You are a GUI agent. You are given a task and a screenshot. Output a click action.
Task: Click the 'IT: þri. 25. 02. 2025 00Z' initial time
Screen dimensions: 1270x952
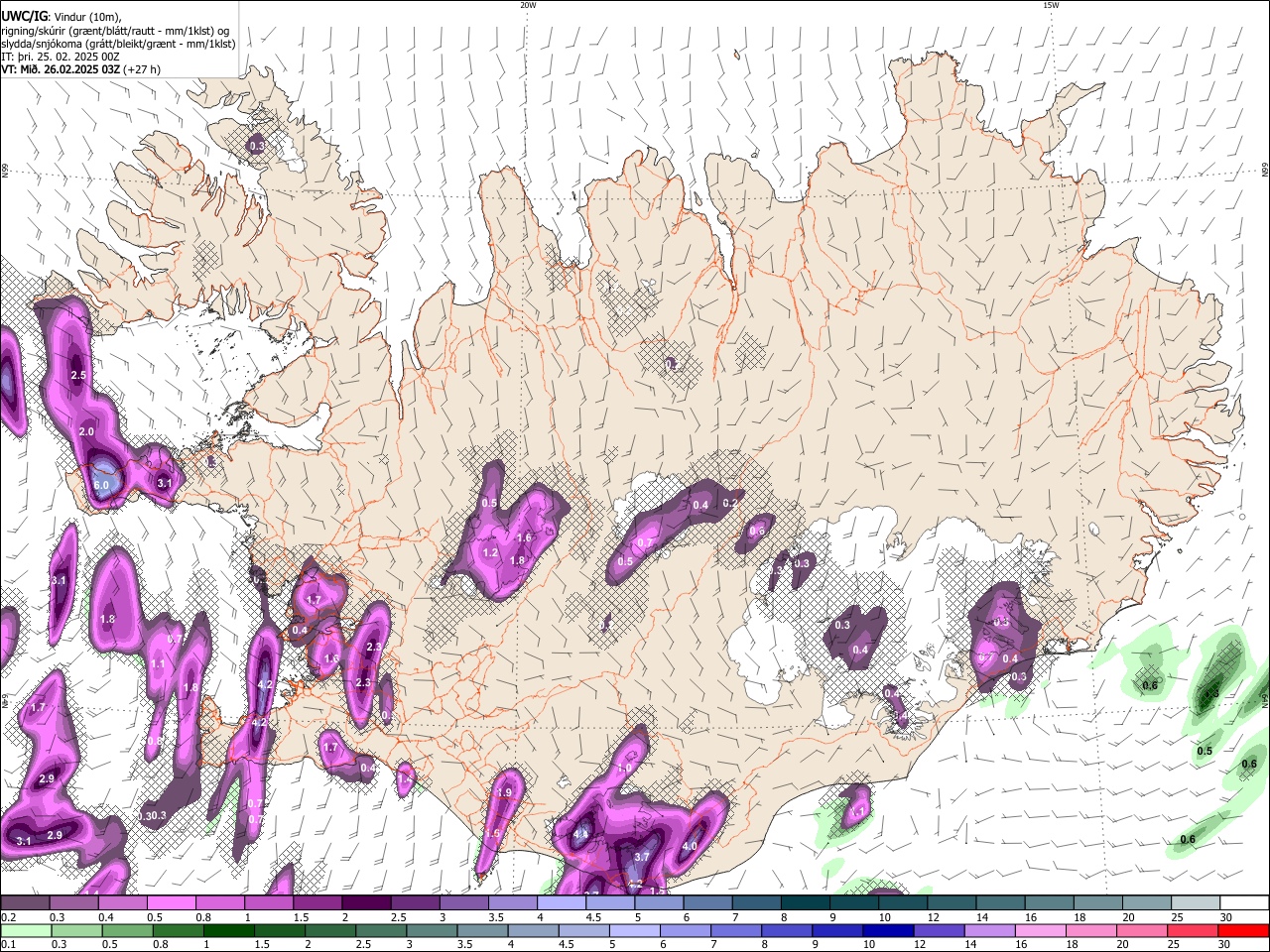[60, 57]
